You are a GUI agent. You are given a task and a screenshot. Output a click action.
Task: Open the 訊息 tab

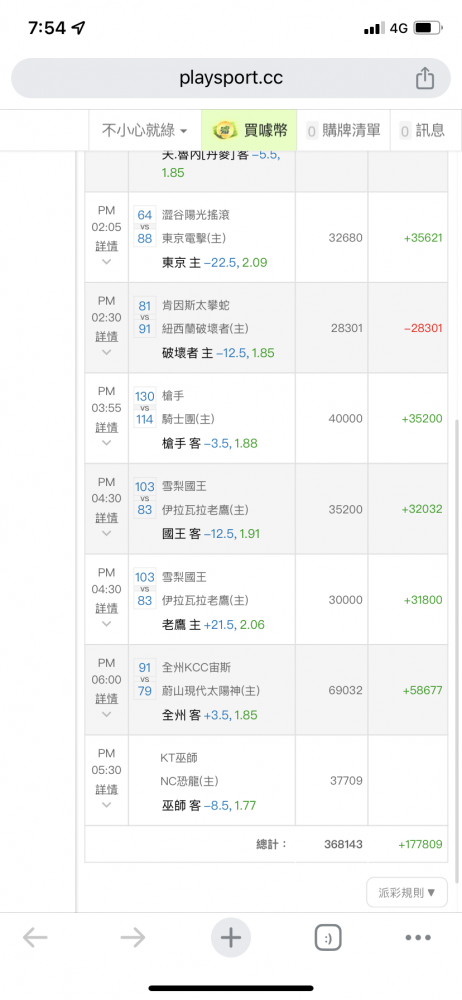point(422,131)
